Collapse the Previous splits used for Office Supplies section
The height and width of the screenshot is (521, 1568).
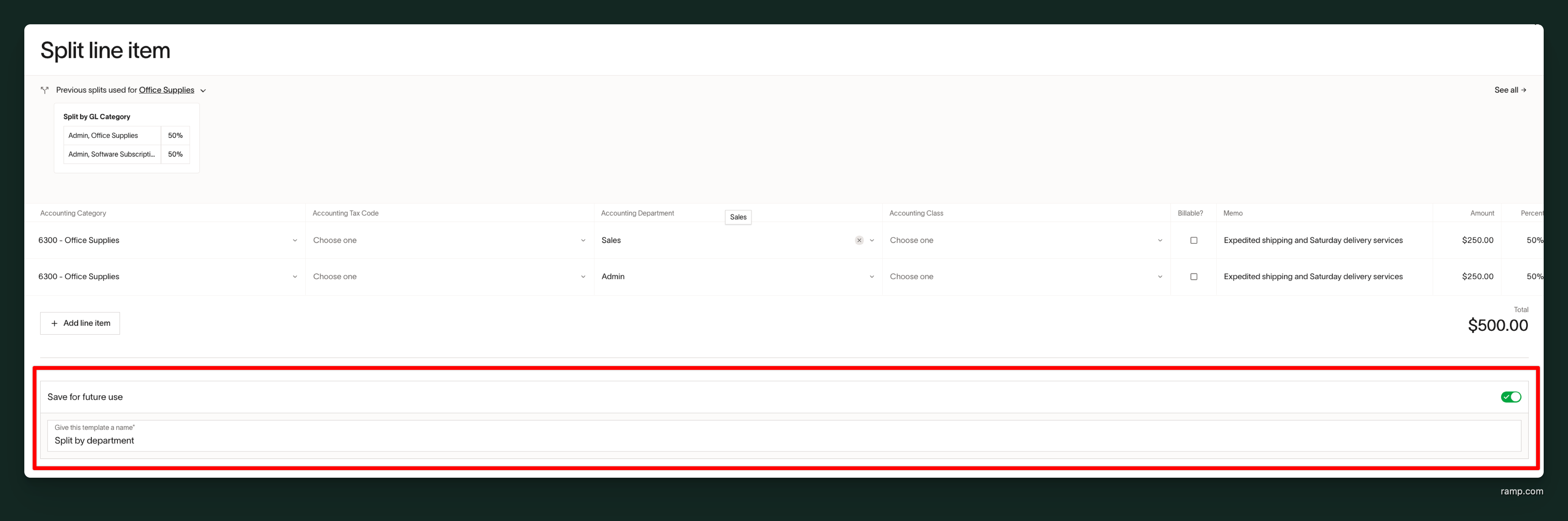(x=203, y=90)
